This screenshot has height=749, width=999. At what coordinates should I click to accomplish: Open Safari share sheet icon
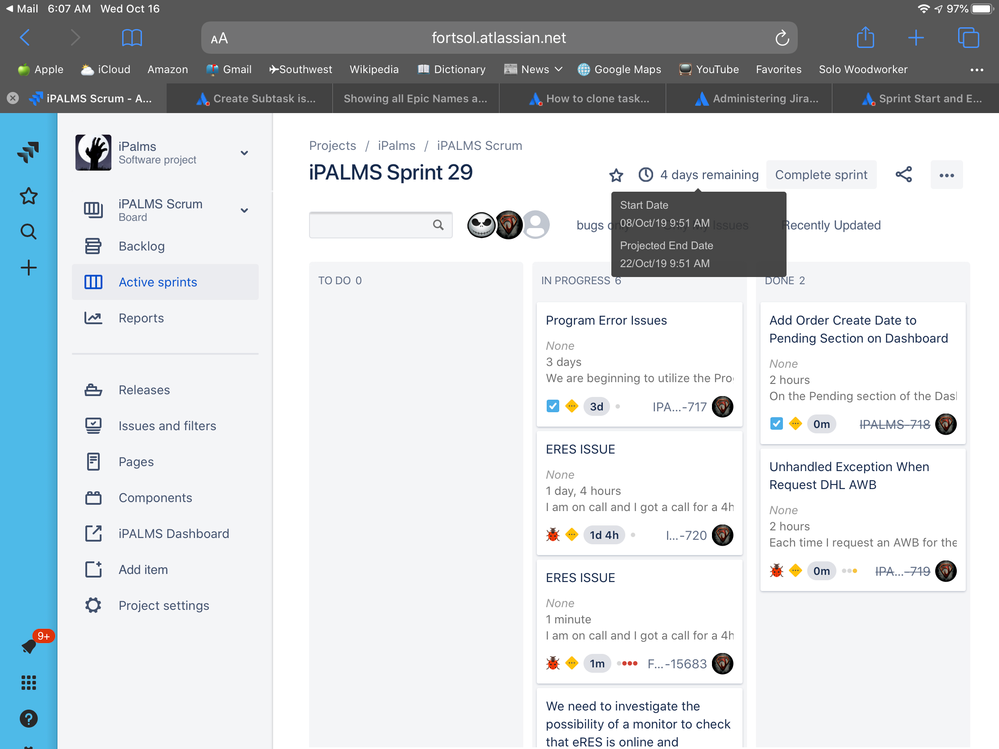pos(865,37)
